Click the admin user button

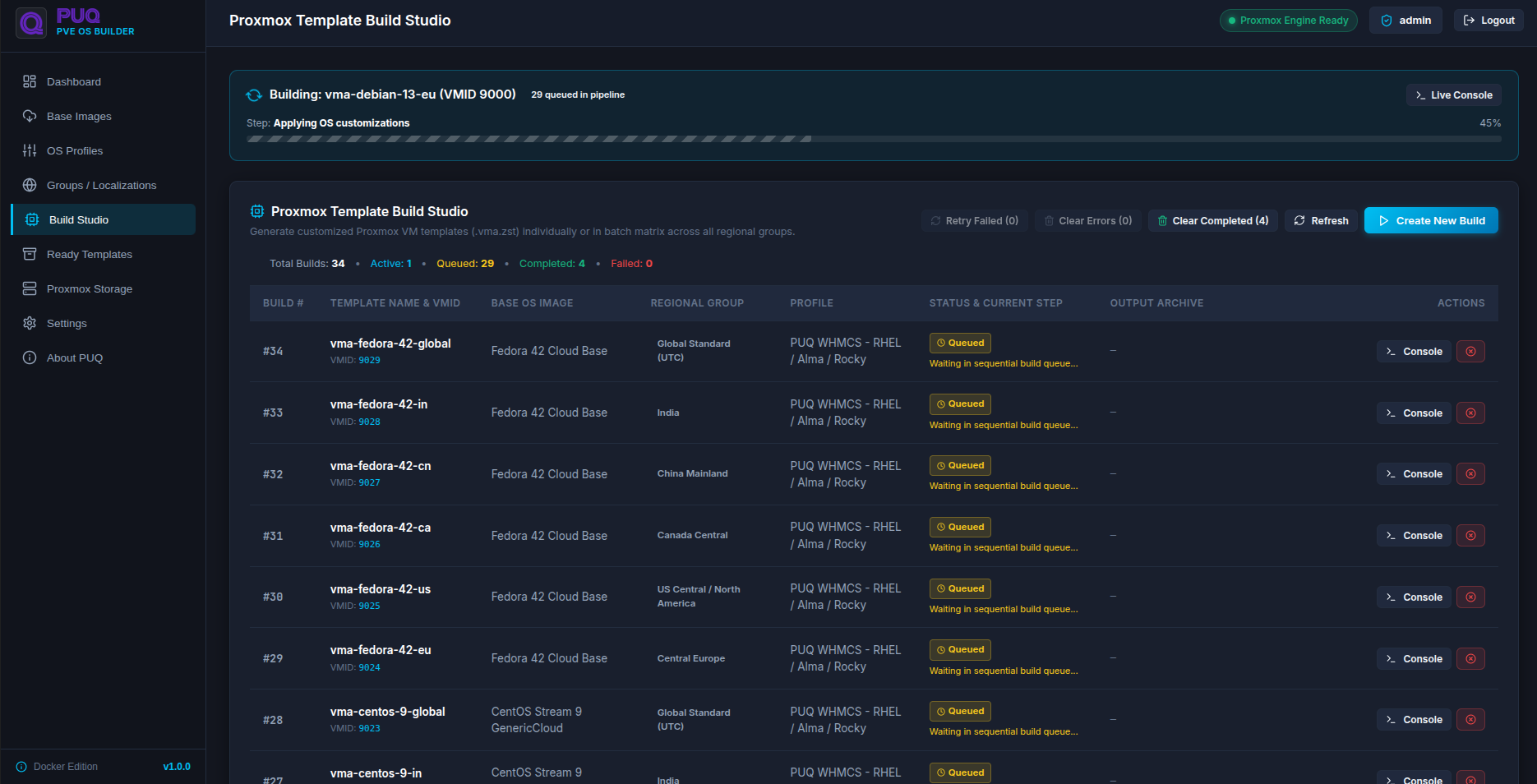(1406, 21)
